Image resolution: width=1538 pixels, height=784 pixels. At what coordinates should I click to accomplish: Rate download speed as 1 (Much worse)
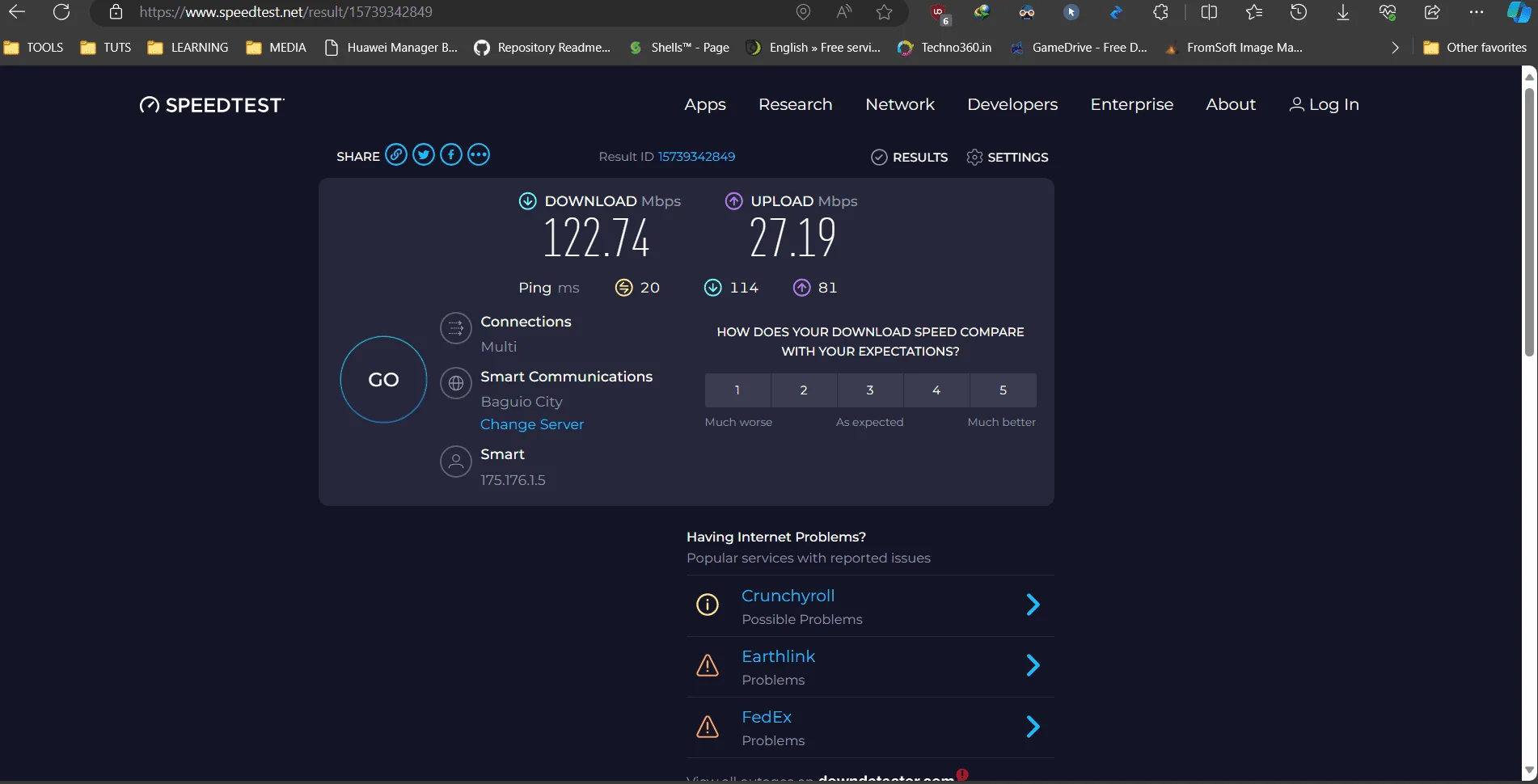(737, 390)
